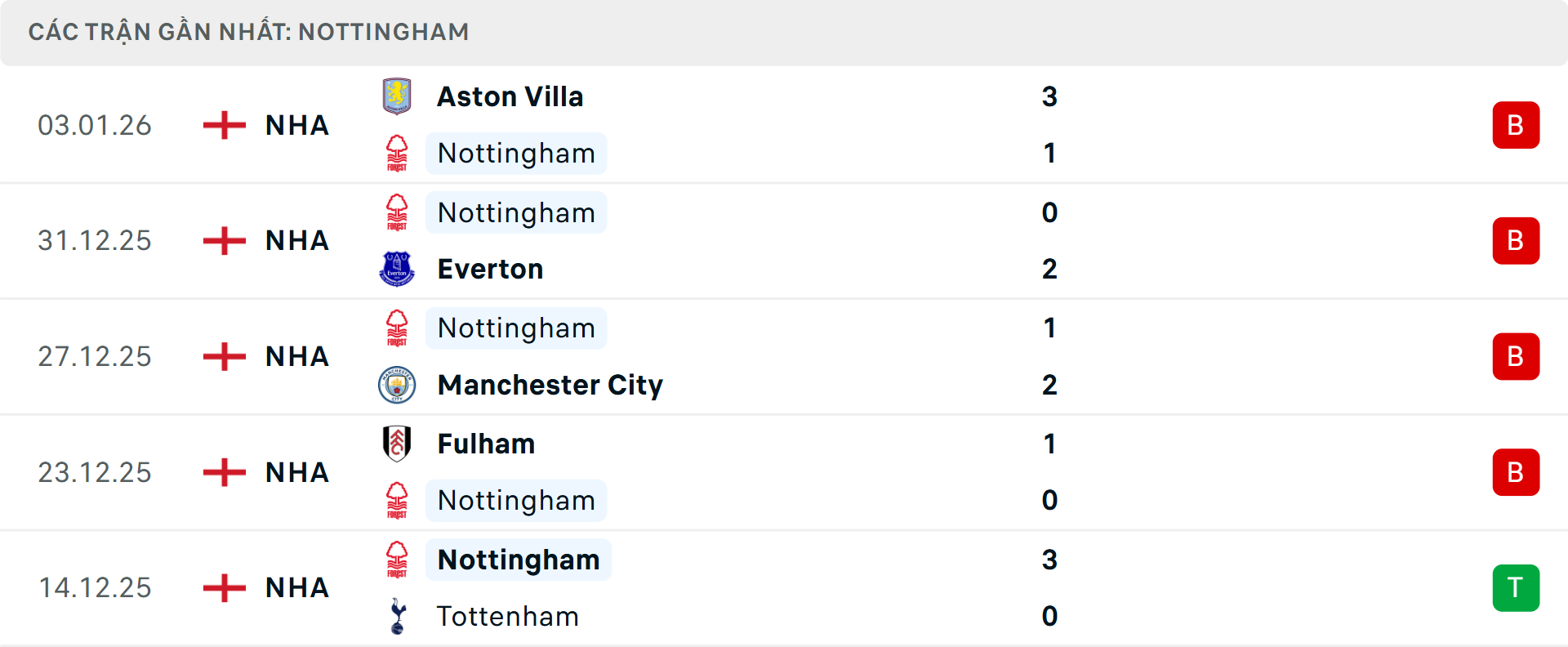Click the 'CÁC TRẬN GẦN NHẤT: NOTTINGHAM' header
Image resolution: width=1568 pixels, height=647 pixels.
point(248,32)
